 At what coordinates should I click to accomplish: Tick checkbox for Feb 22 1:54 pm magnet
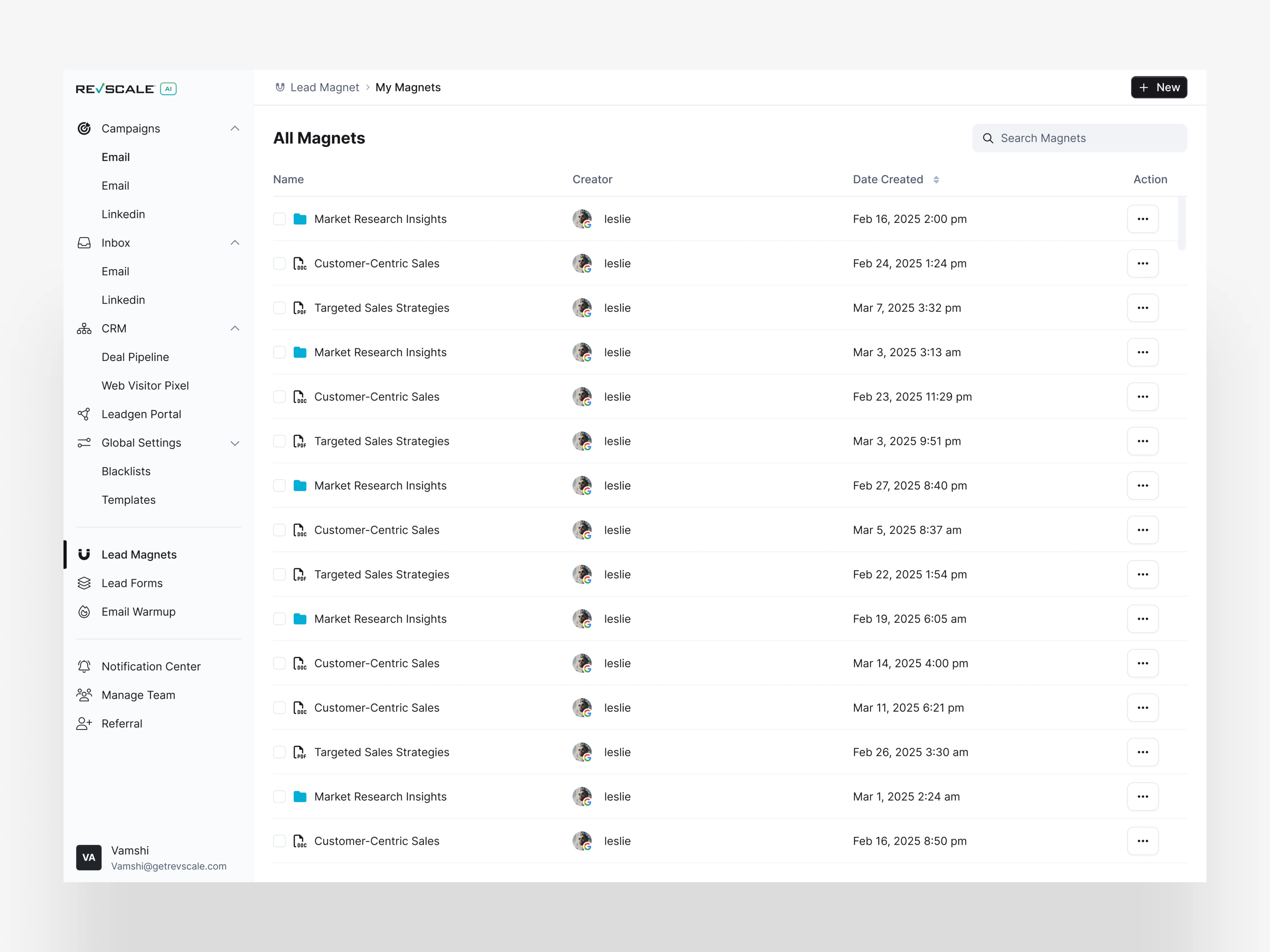pyautogui.click(x=280, y=574)
